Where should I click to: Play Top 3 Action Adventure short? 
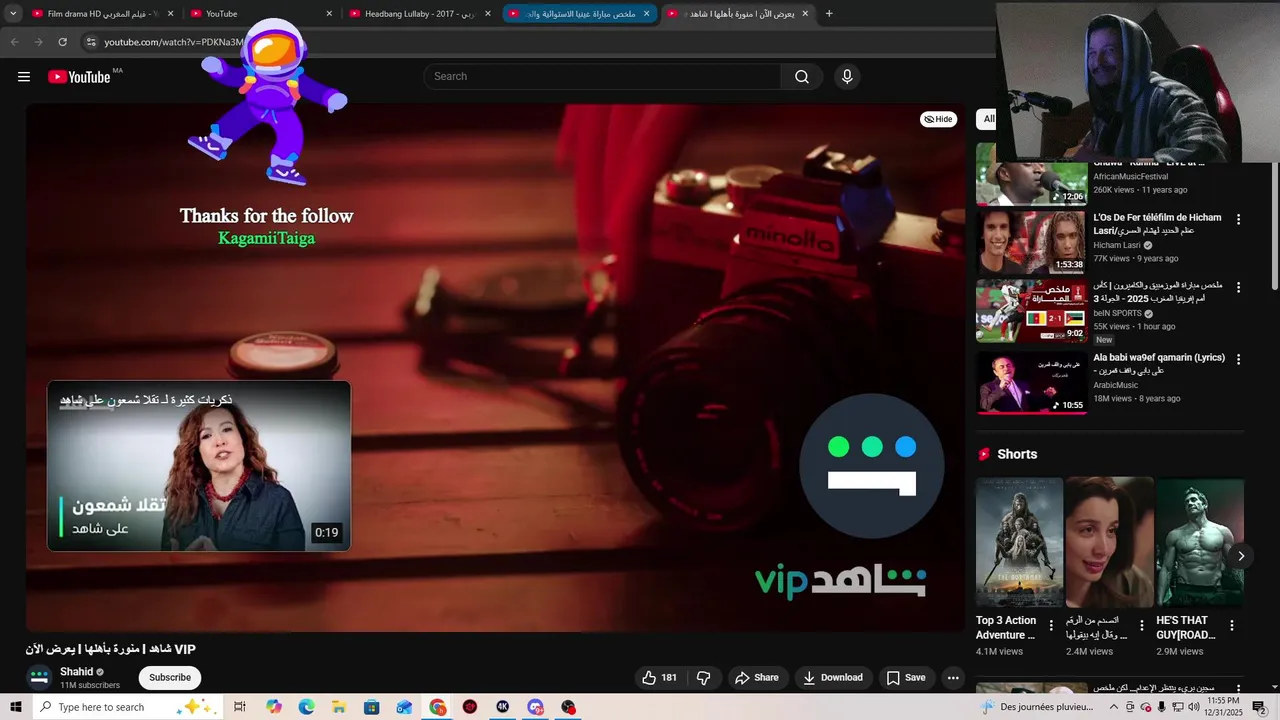(x=1019, y=542)
